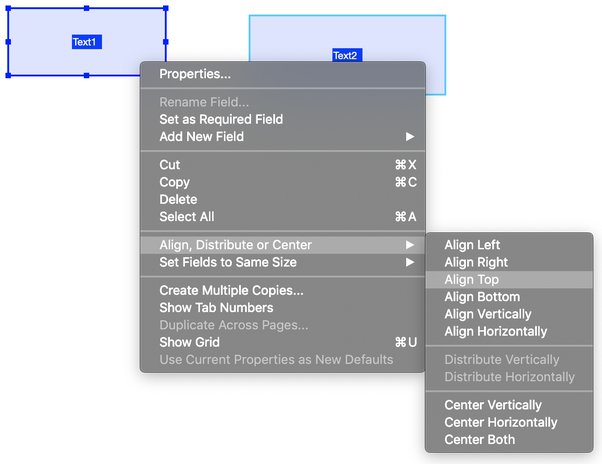The width and height of the screenshot is (602, 464).
Task: Expand the Set Fields to Same Size submenu
Action: tap(283, 262)
